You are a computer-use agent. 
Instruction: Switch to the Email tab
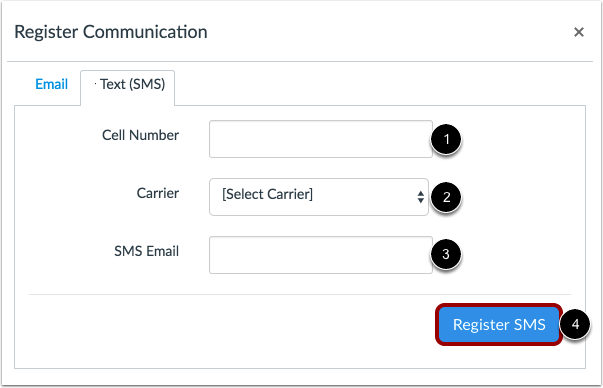coord(52,84)
